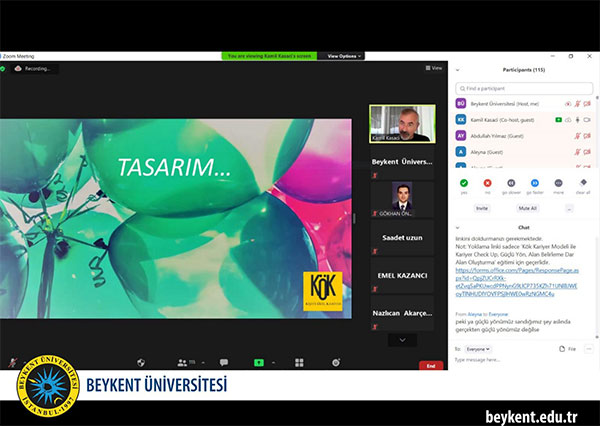The height and width of the screenshot is (426, 600).
Task: Select the Beykent Üniversitesi participant tile
Action: [x=402, y=162]
